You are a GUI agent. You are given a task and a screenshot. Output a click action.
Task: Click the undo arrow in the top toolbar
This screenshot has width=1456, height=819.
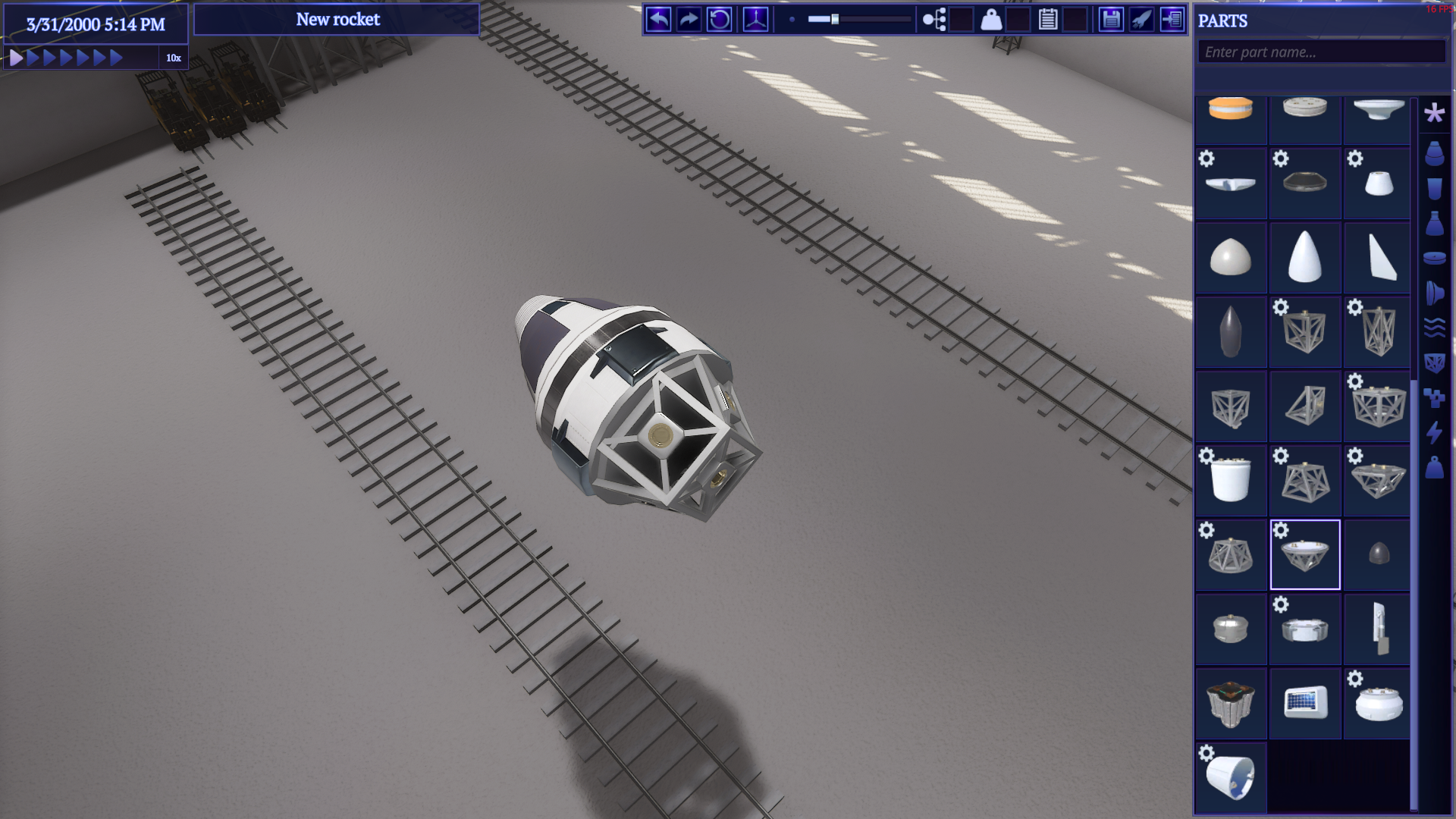coord(658,20)
